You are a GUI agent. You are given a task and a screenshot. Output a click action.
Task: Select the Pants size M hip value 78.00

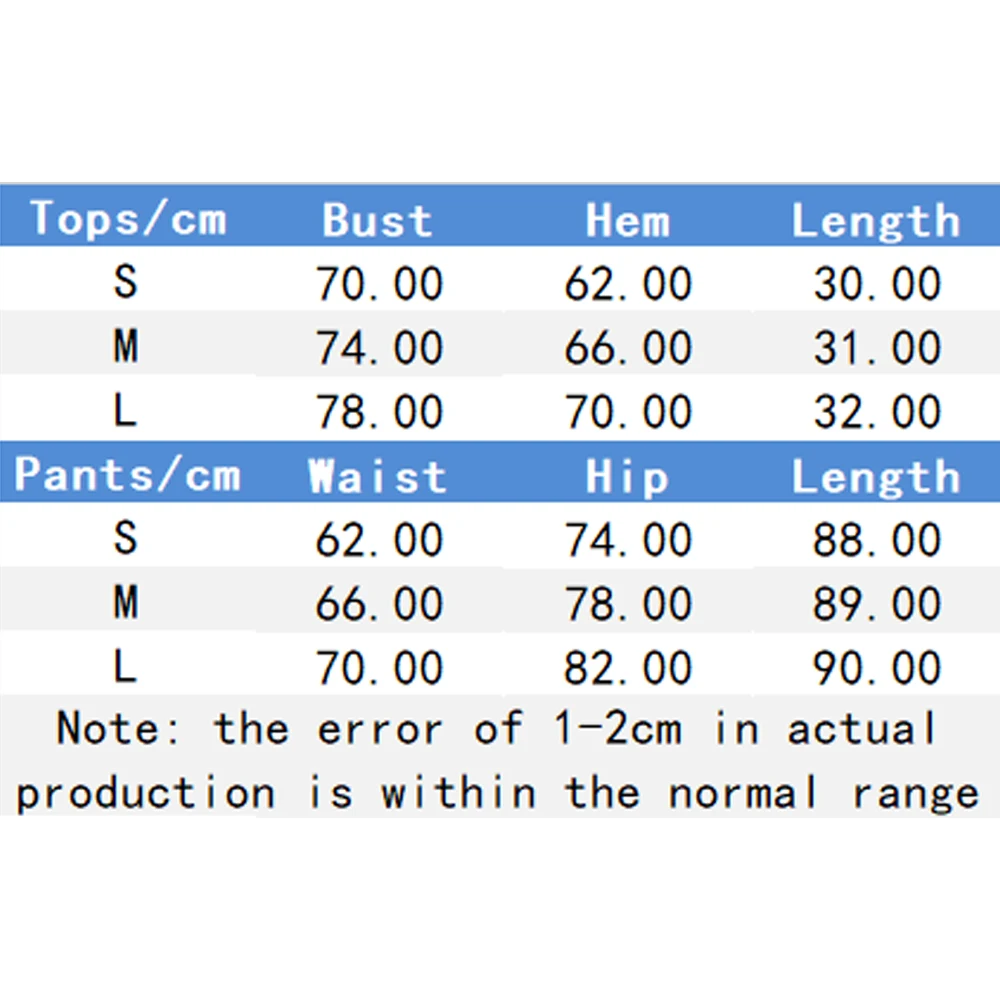click(x=628, y=604)
